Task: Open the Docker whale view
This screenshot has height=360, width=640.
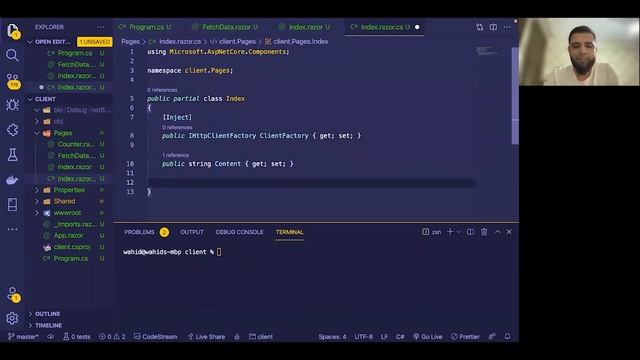Action: point(12,180)
